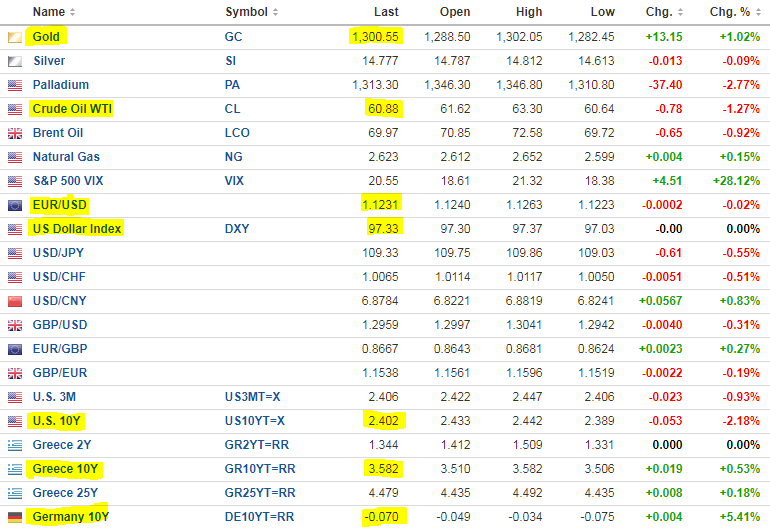Sort table by Name column arrows
770x528 pixels.
click(x=72, y=12)
